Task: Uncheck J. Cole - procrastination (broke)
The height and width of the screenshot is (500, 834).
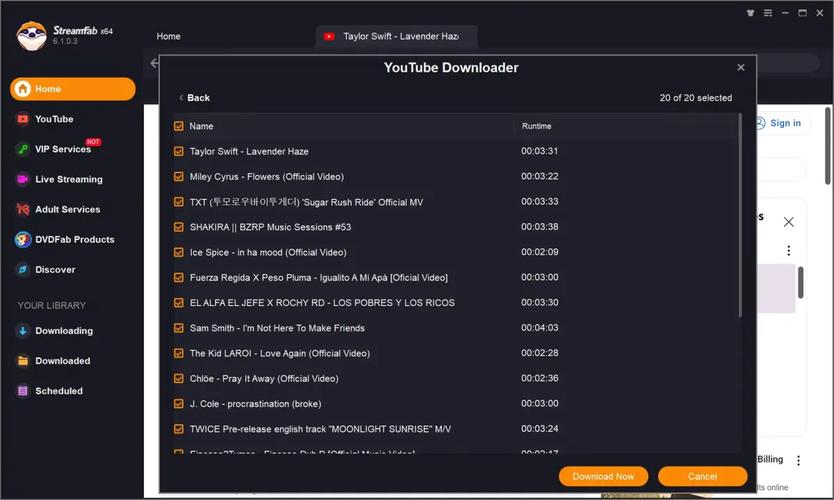Action: (x=179, y=404)
